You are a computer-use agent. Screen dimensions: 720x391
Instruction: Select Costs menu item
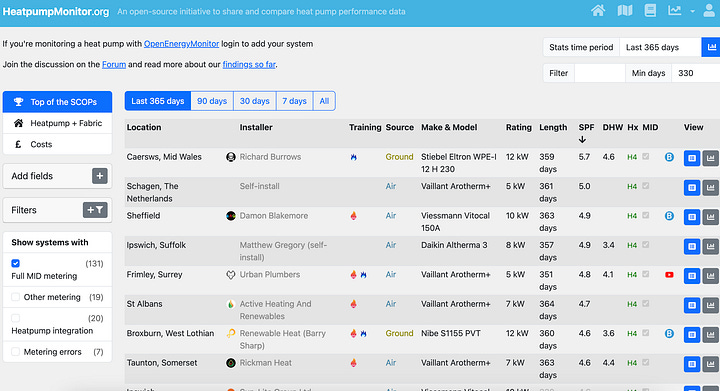click(57, 144)
